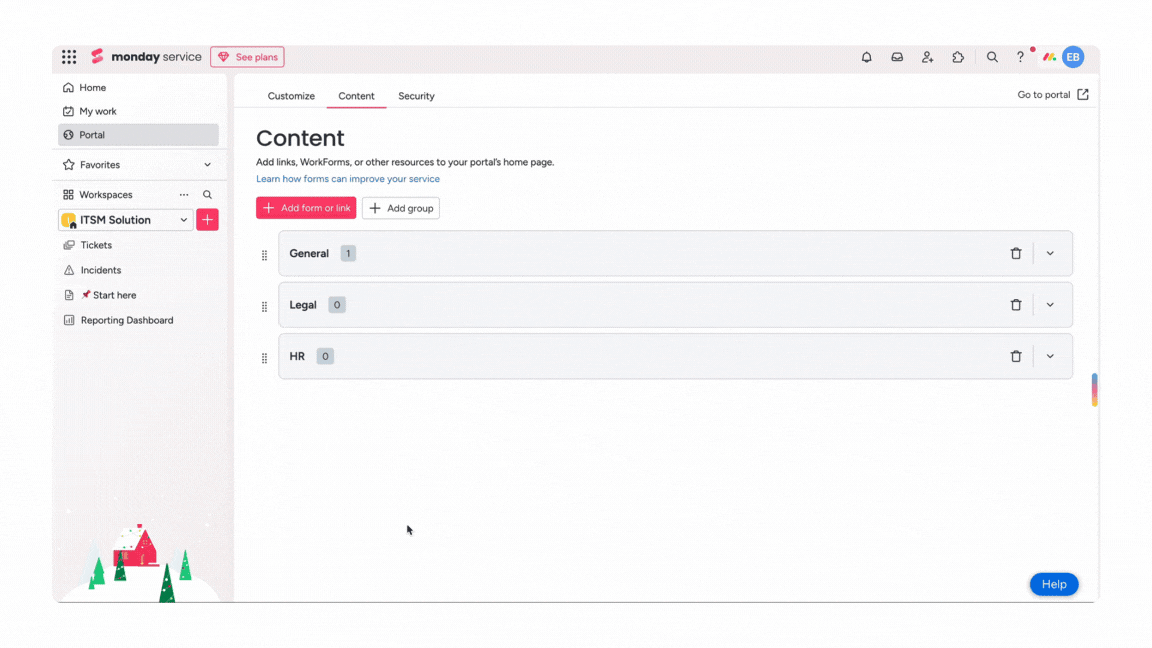Switch to the Security tab
This screenshot has height=648, width=1152.
416,96
